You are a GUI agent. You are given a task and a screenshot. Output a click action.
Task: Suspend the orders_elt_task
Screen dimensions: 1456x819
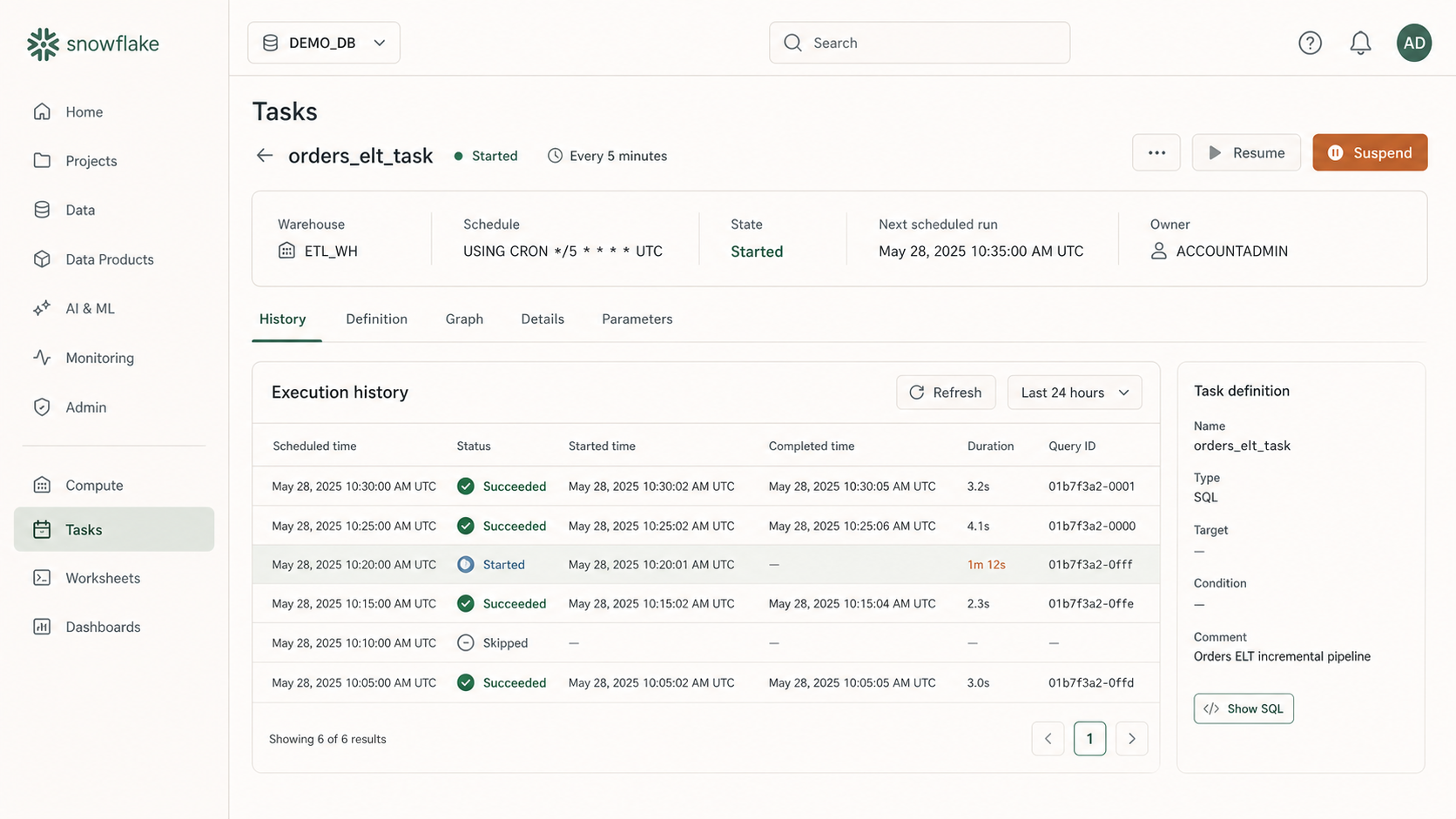(x=1370, y=152)
